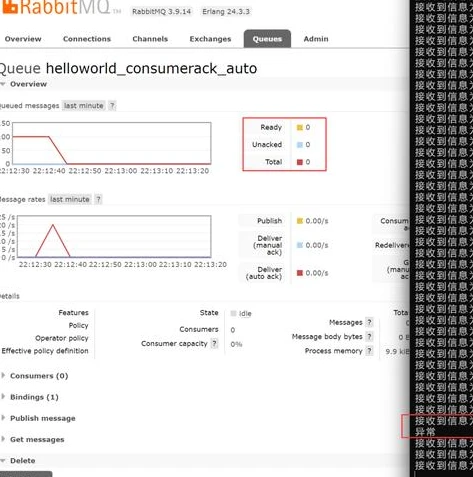Image resolution: width=473 pixels, height=477 pixels.
Task: Click the yellow Ready color swatch
Action: (x=300, y=127)
